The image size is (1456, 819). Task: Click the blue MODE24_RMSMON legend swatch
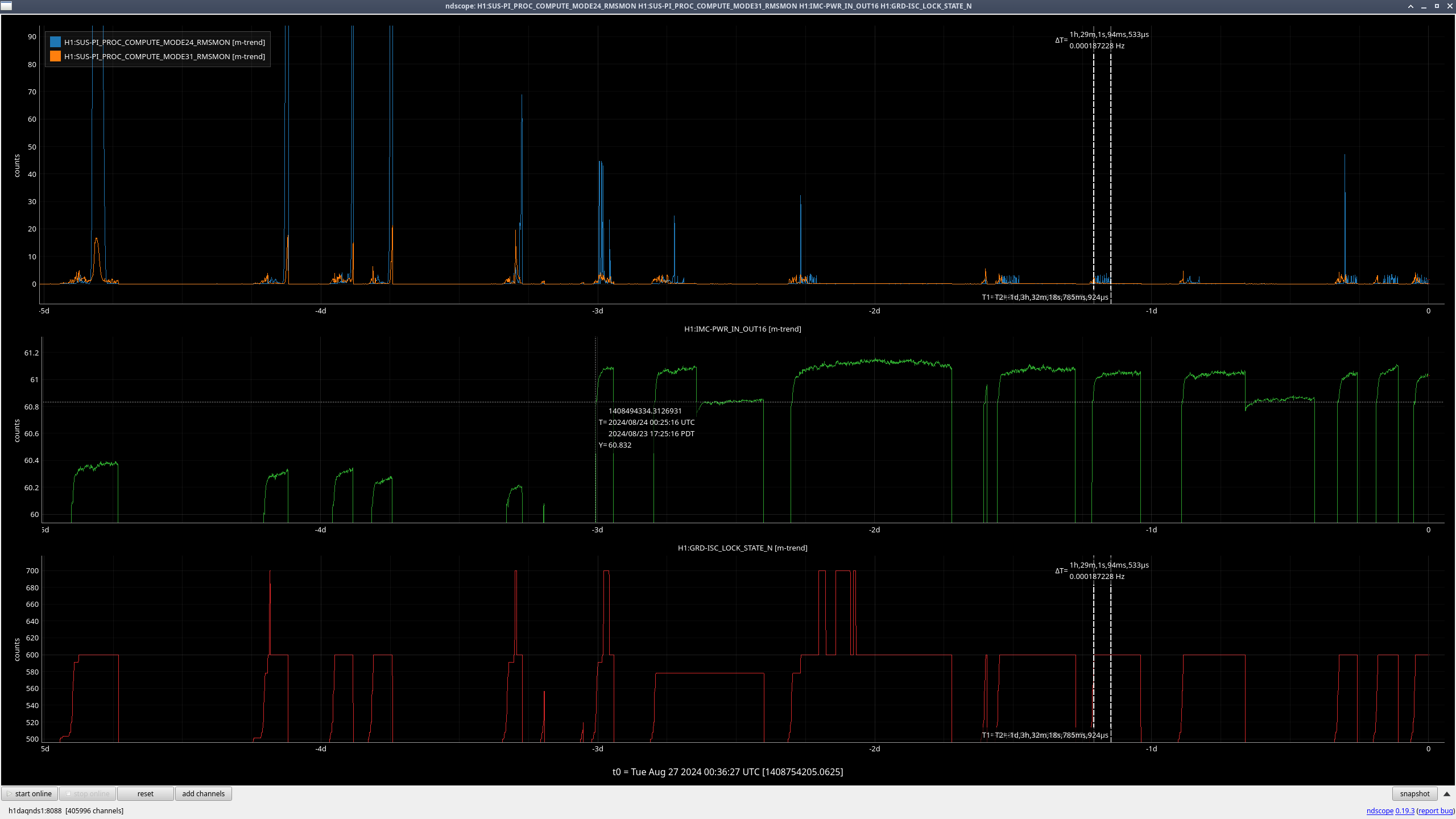click(55, 42)
